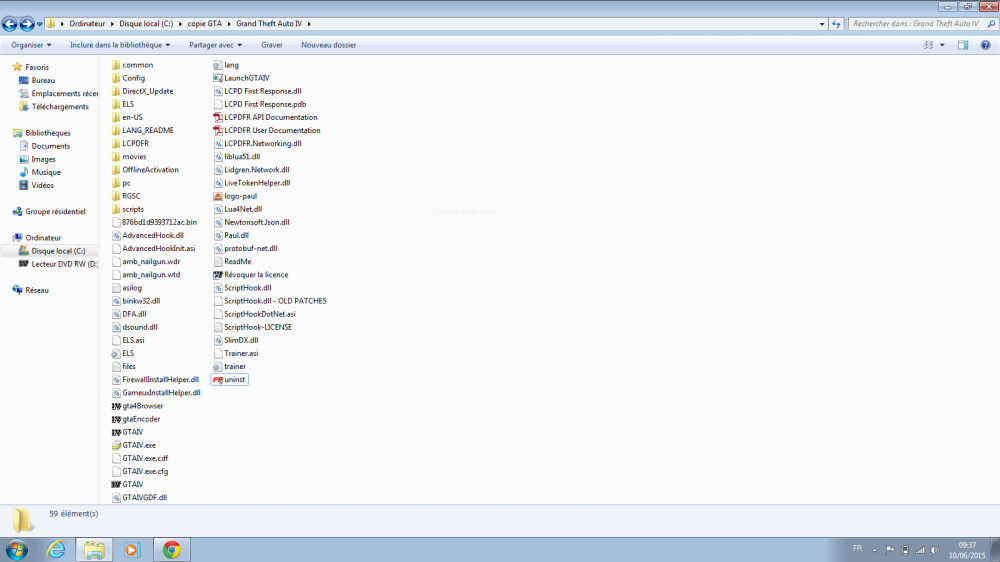Launch Internet Explorer from taskbar
This screenshot has height=562, width=1000.
56,549
